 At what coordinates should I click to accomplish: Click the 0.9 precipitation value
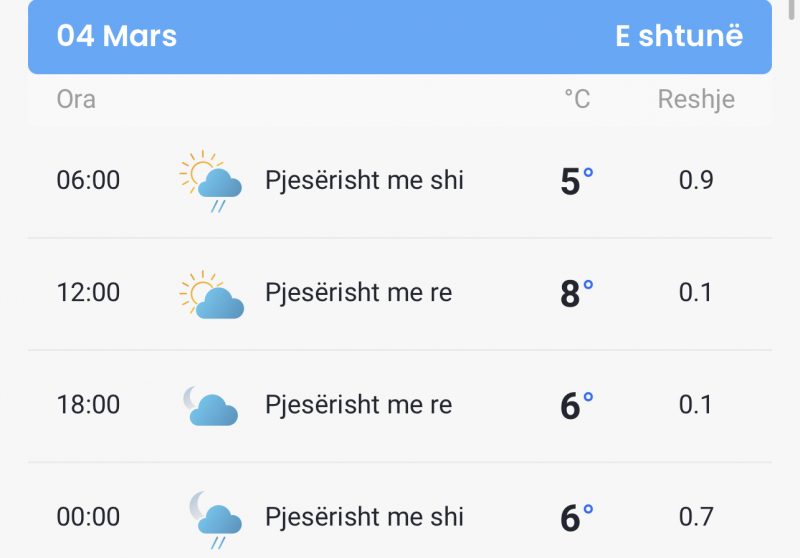(x=696, y=180)
